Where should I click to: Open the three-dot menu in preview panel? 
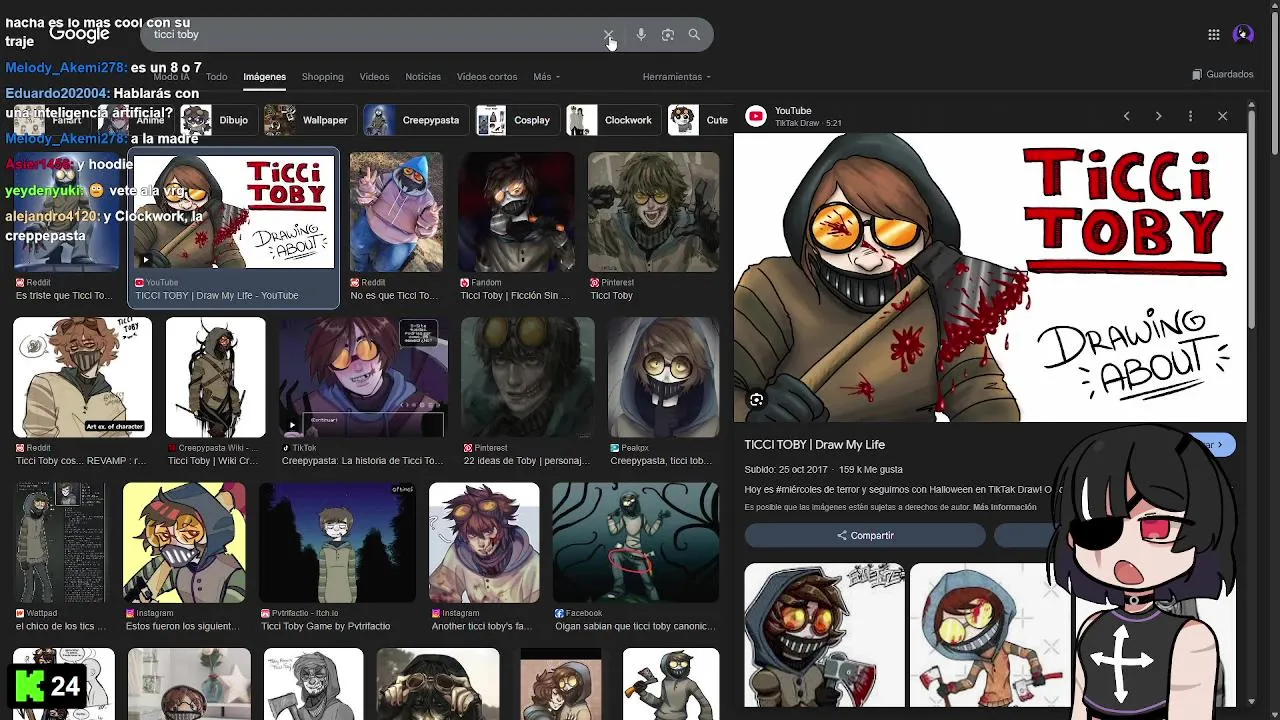1190,116
